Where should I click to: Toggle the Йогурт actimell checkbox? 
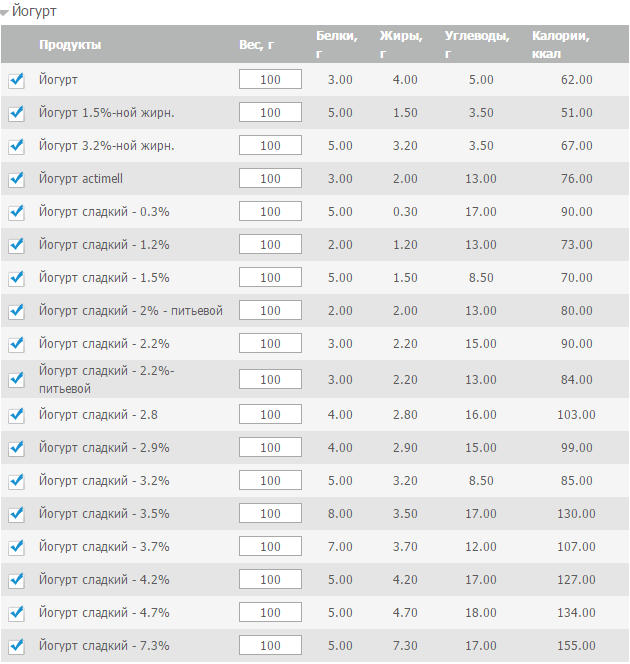click(16, 179)
